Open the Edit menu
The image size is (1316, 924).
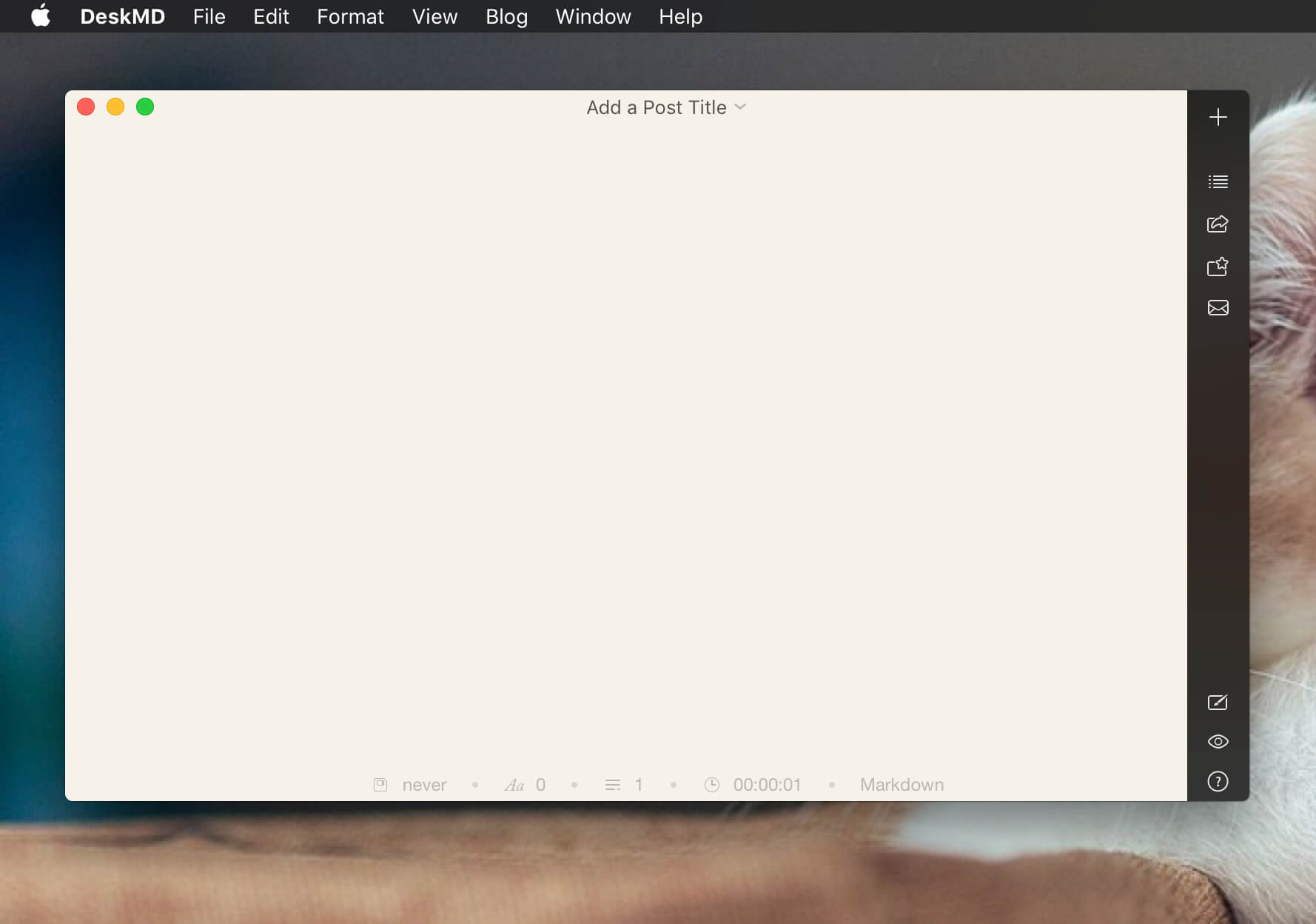coord(271,16)
